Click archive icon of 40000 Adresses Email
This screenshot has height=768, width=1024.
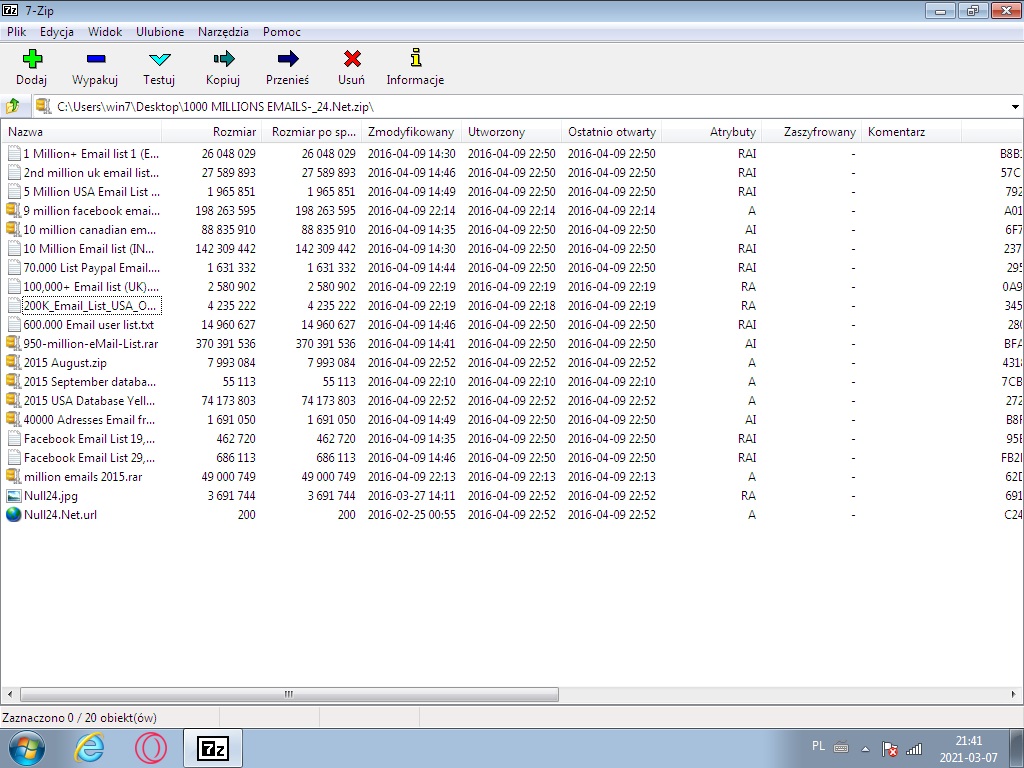pyautogui.click(x=13, y=419)
